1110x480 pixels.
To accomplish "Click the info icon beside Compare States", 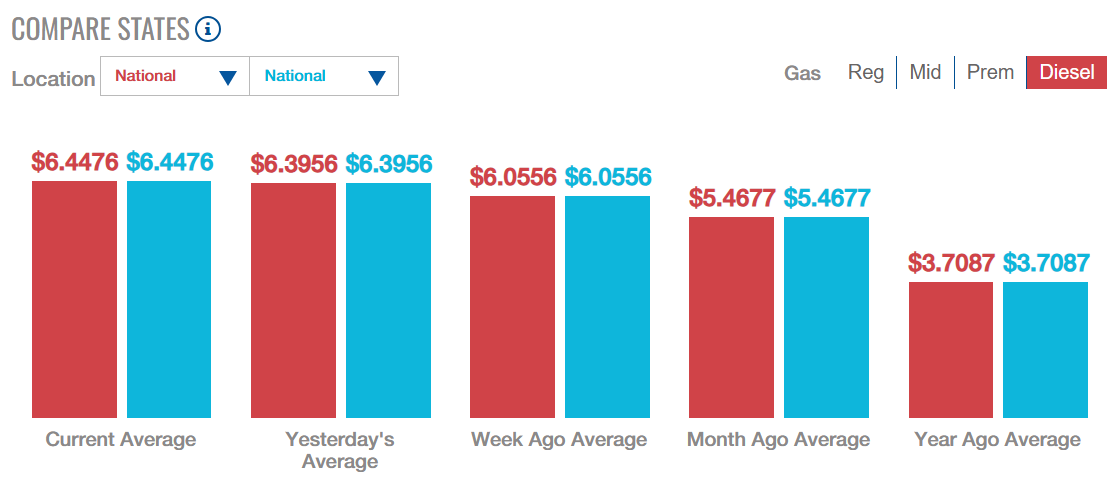I will pyautogui.click(x=208, y=29).
